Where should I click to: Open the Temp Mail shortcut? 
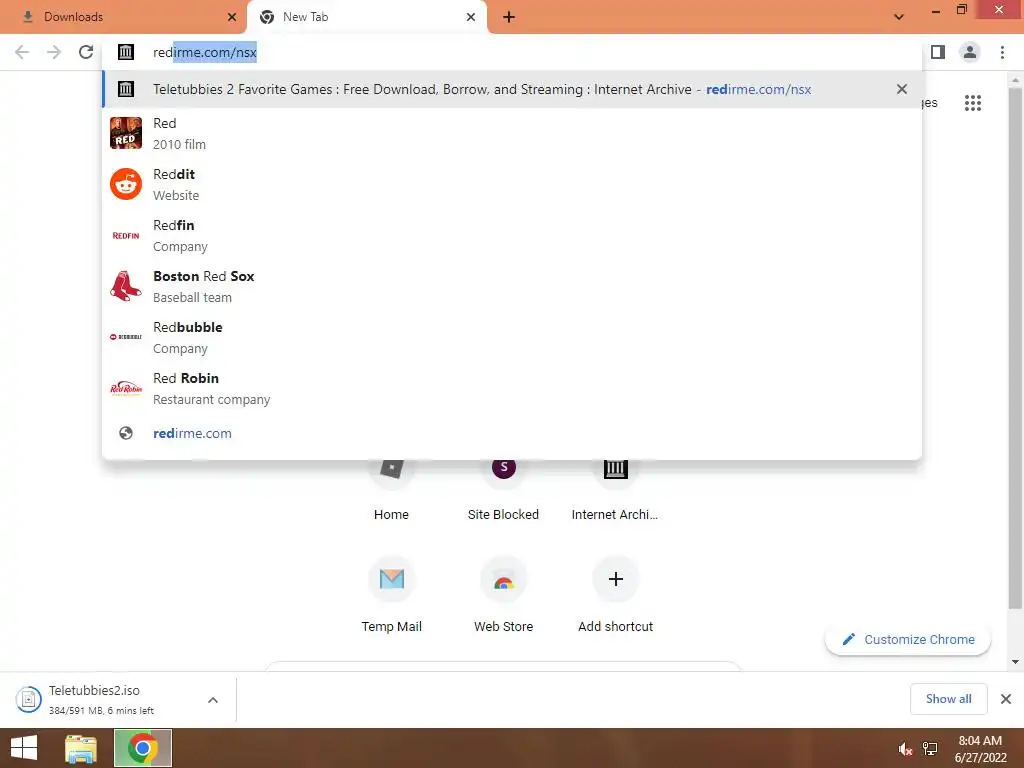point(391,596)
